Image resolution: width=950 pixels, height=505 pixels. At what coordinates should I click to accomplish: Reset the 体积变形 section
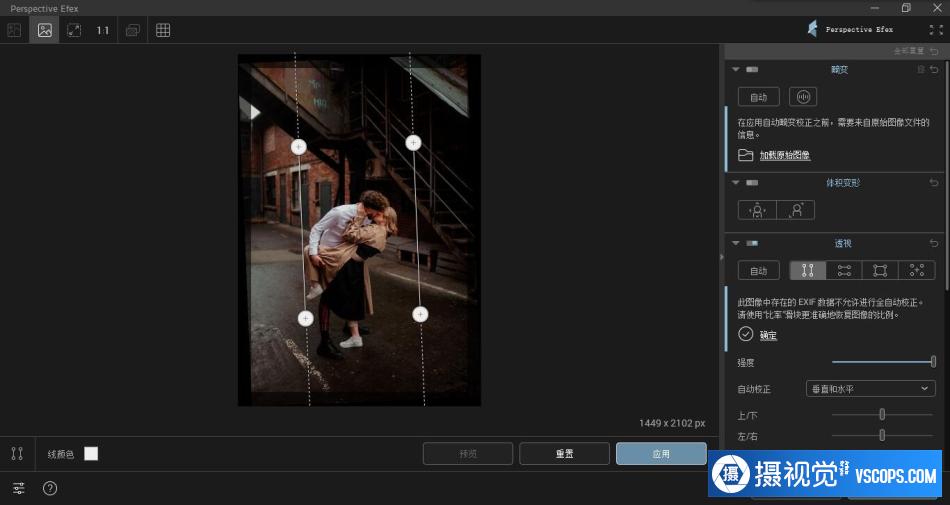pos(934,182)
